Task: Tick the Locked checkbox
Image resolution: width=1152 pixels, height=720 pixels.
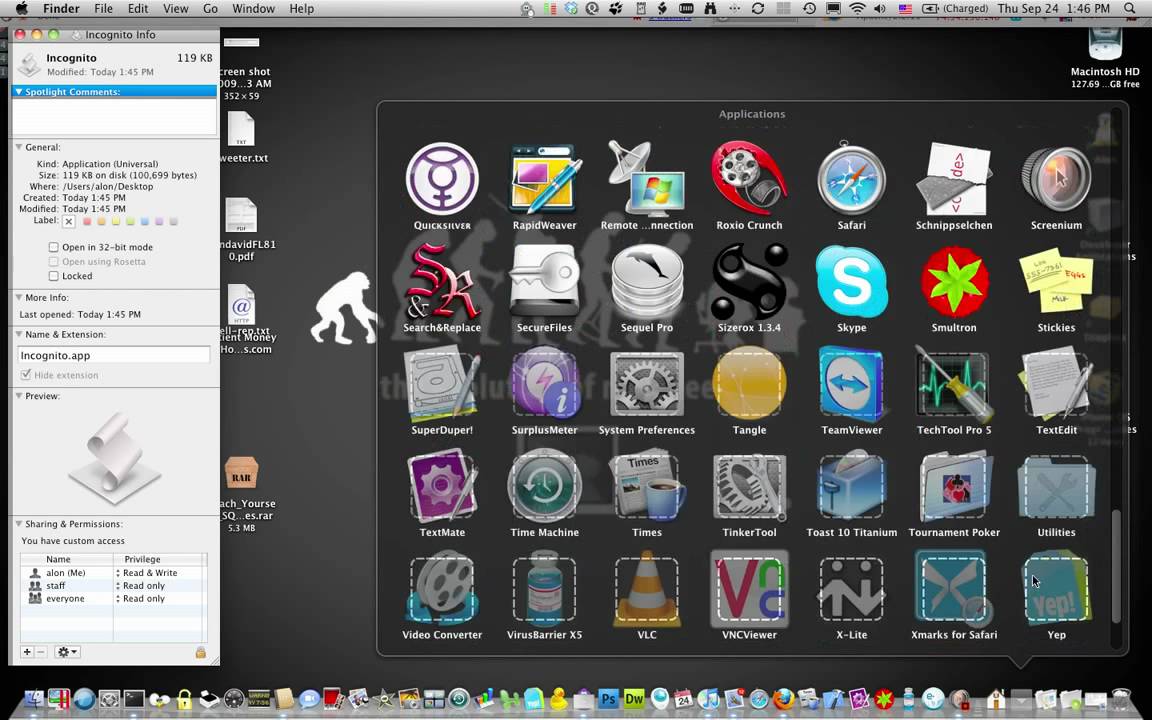Action: point(54,276)
